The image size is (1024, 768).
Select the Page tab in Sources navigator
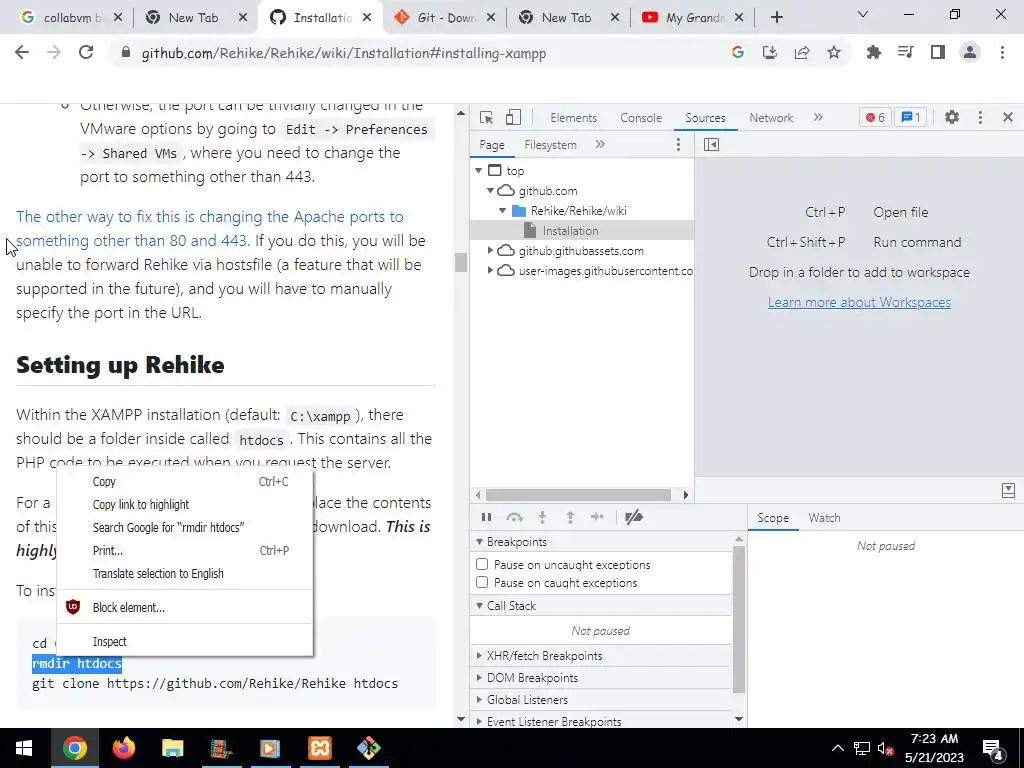click(492, 145)
